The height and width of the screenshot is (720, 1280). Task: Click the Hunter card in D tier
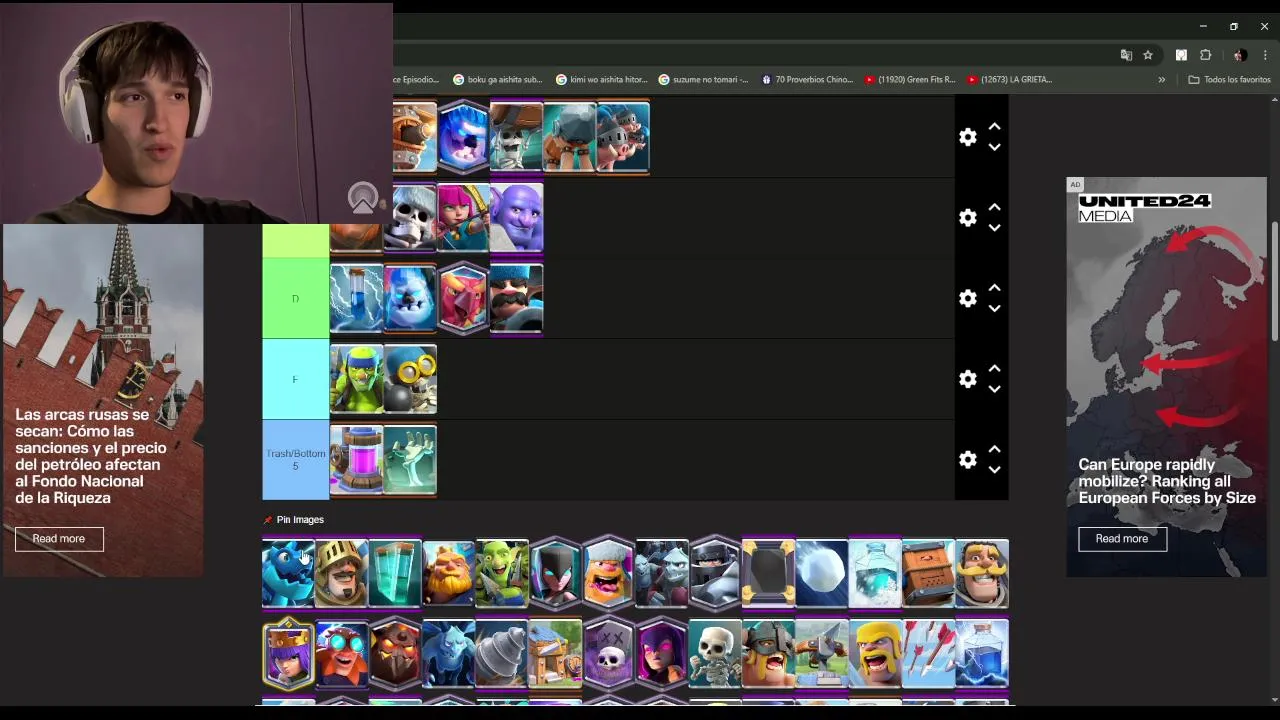point(516,298)
